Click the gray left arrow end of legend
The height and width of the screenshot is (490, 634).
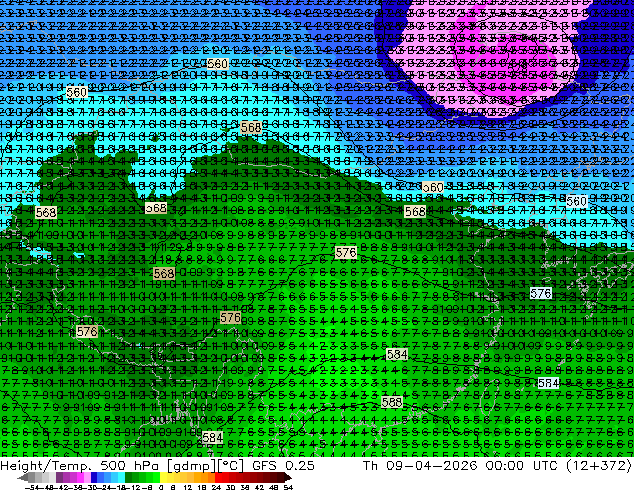pyautogui.click(x=22, y=478)
